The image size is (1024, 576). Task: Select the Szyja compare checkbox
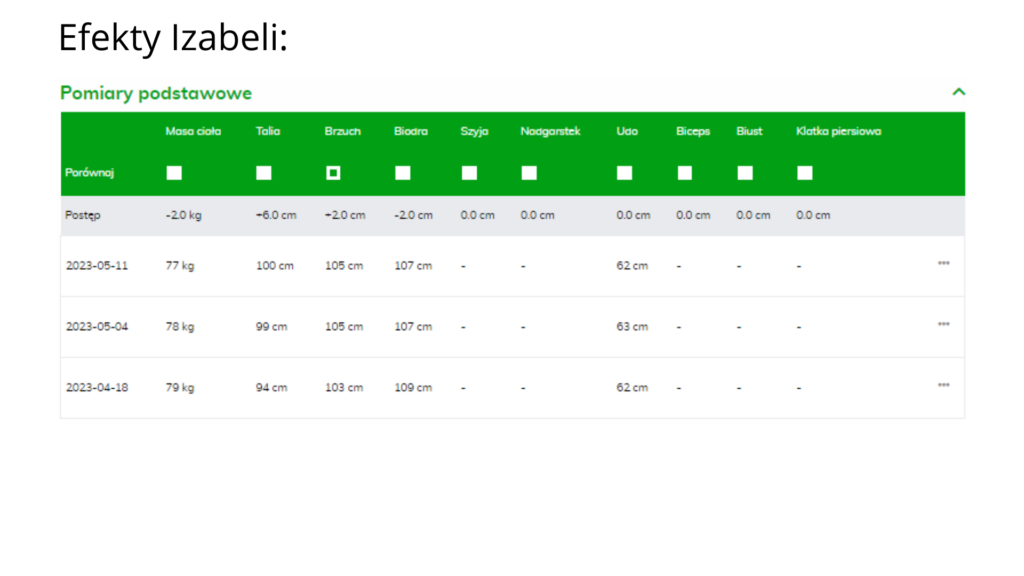(x=469, y=173)
